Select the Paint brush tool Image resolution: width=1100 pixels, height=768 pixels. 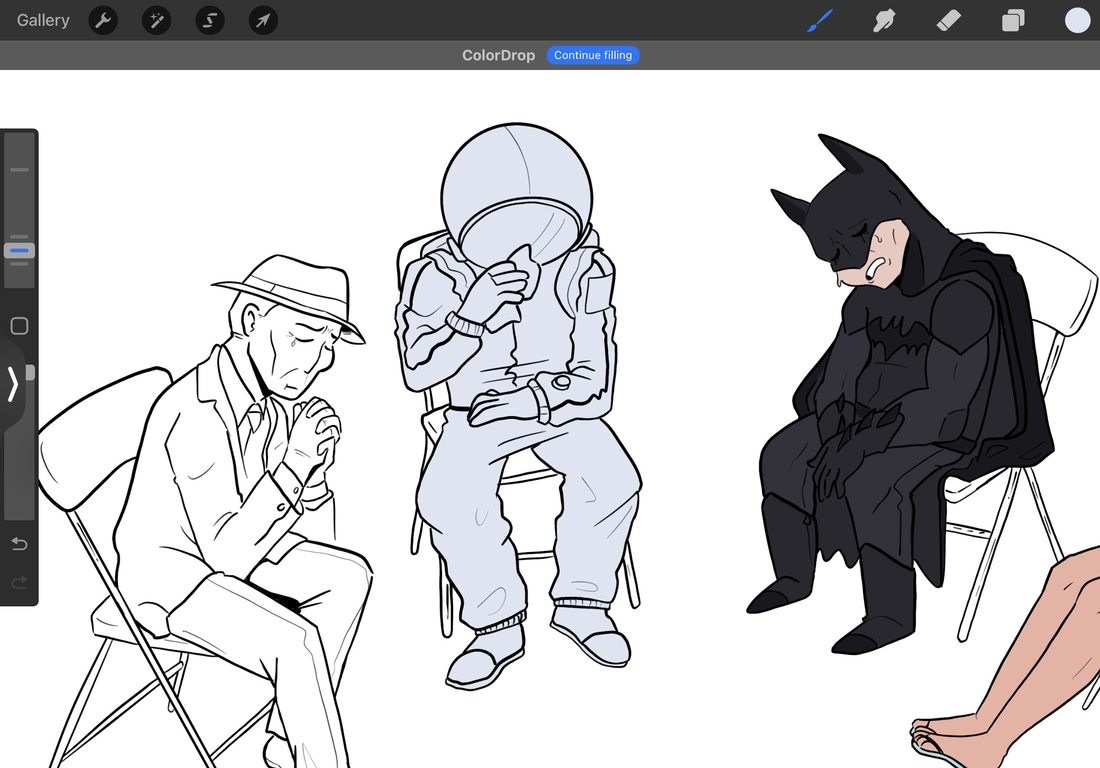[819, 20]
